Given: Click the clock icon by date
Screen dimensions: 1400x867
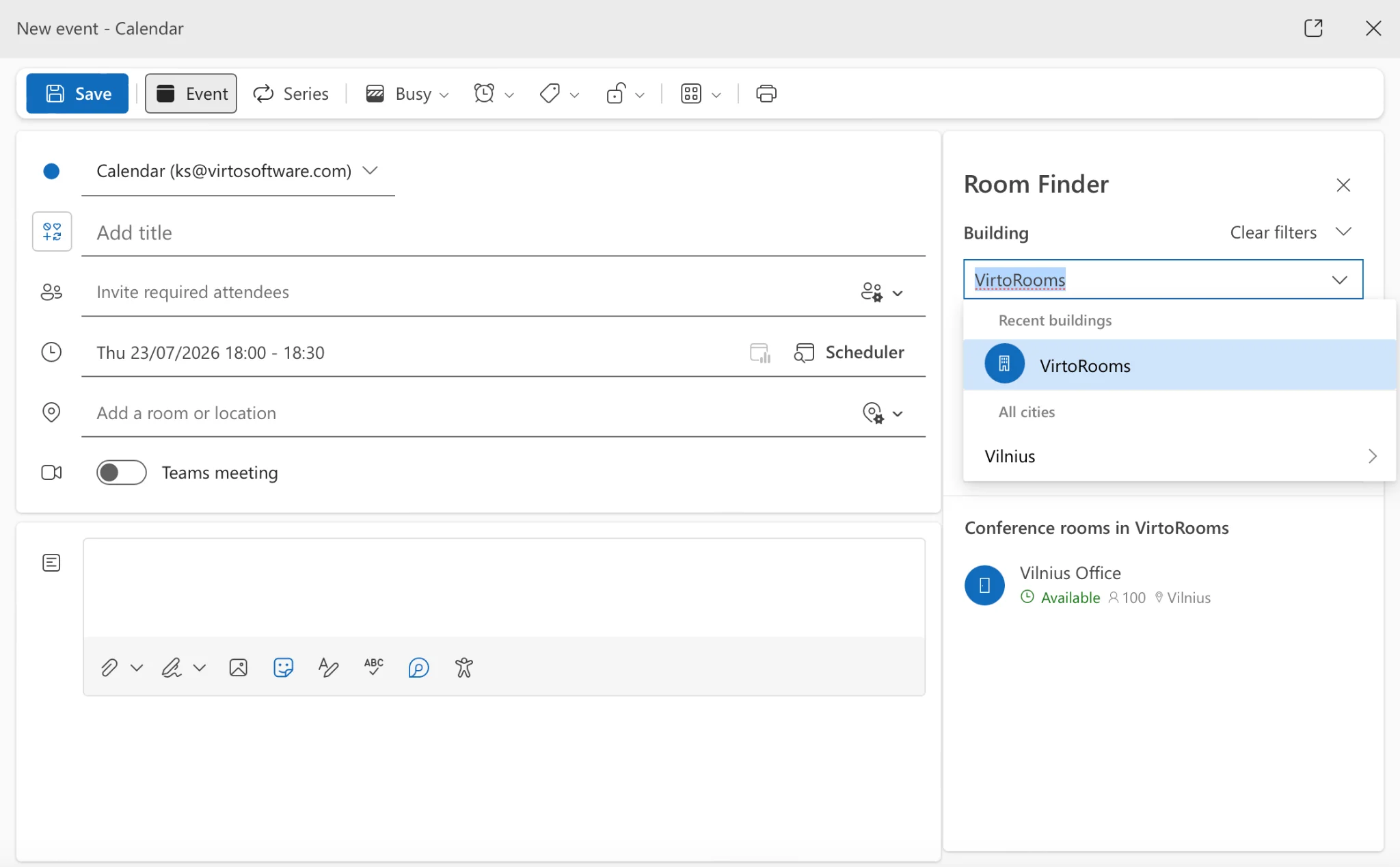Looking at the screenshot, I should [x=51, y=352].
